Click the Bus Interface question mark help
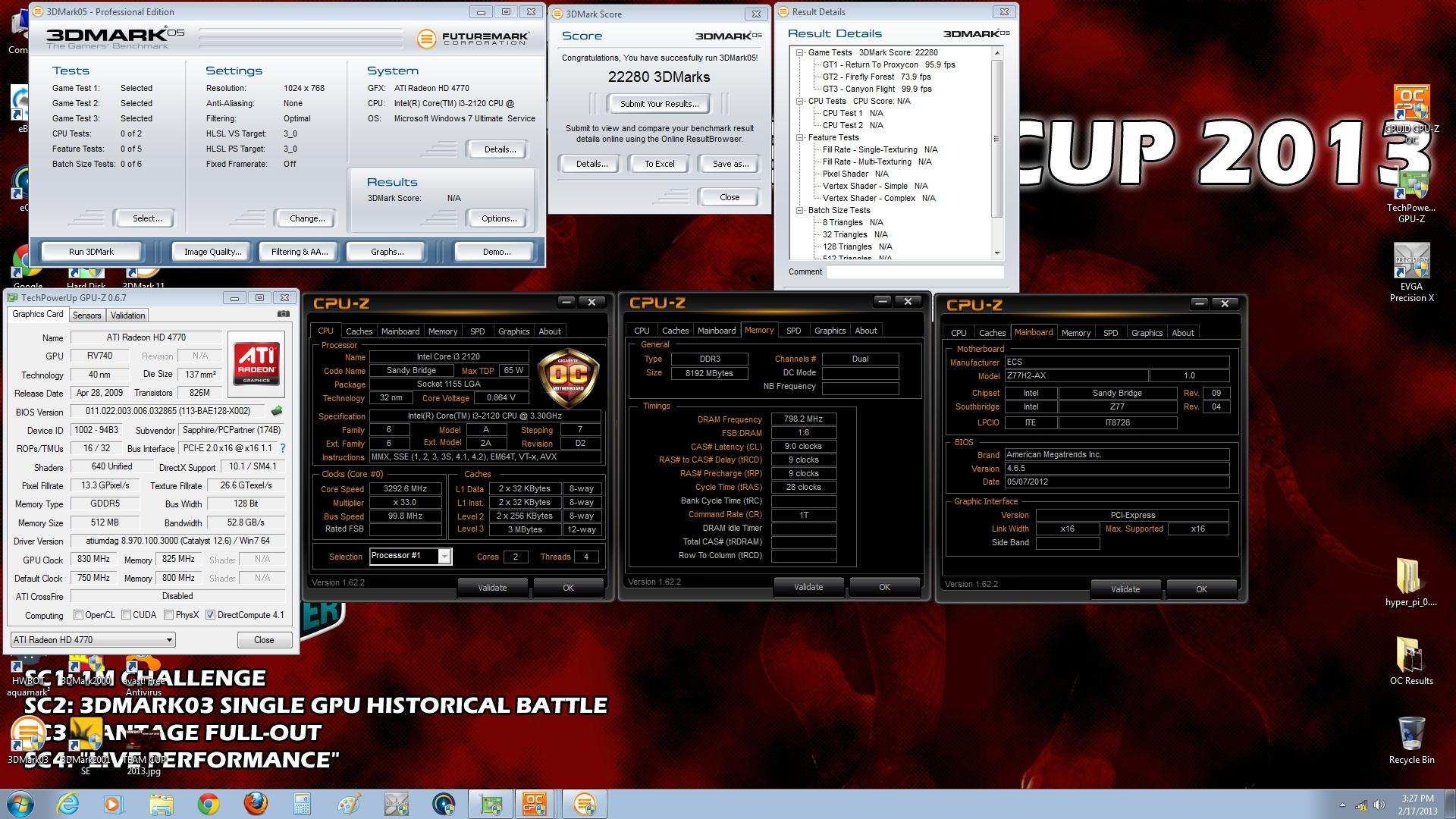This screenshot has height=819, width=1456. click(283, 448)
